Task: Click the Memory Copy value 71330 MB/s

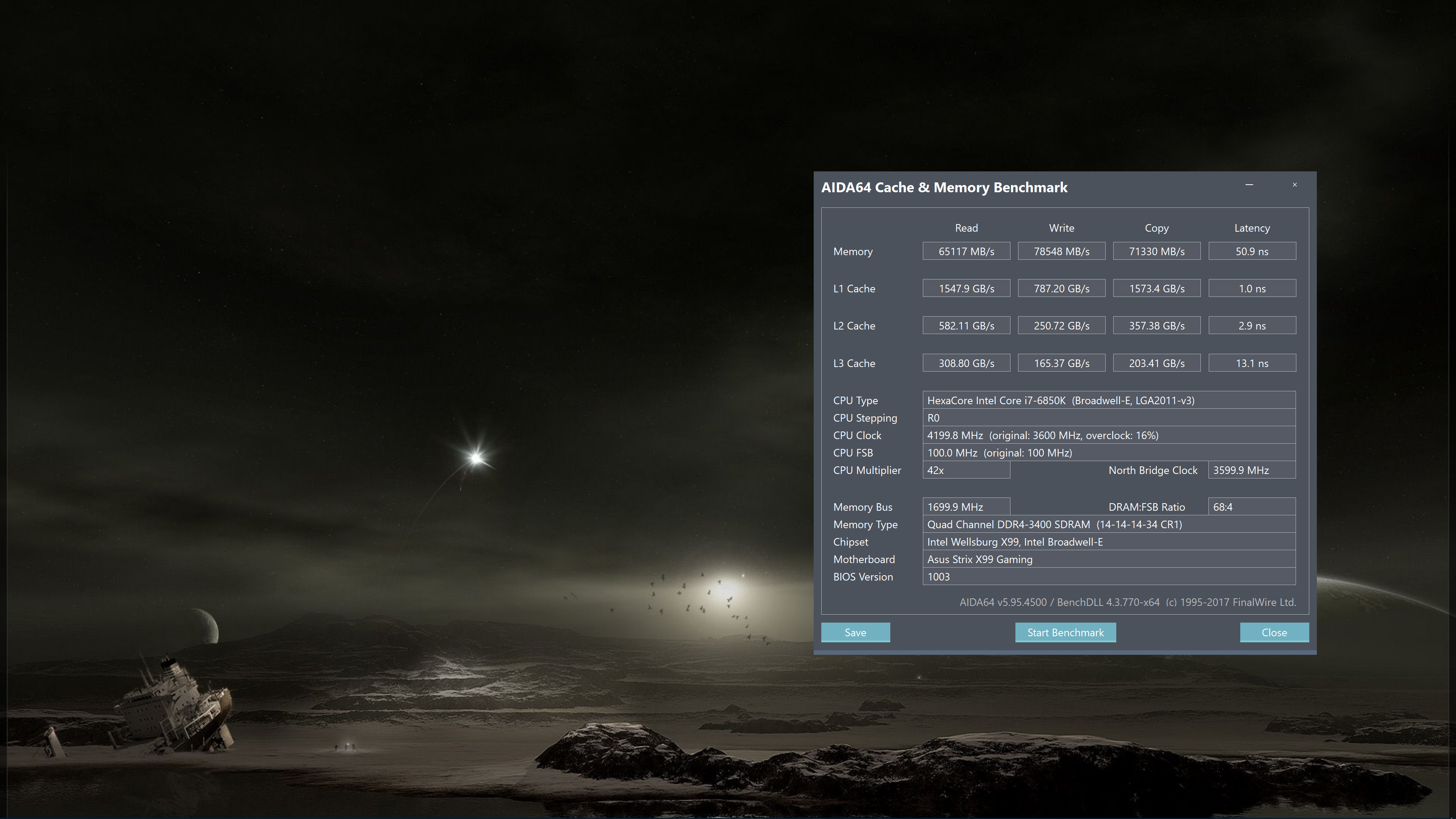Action: point(1156,251)
